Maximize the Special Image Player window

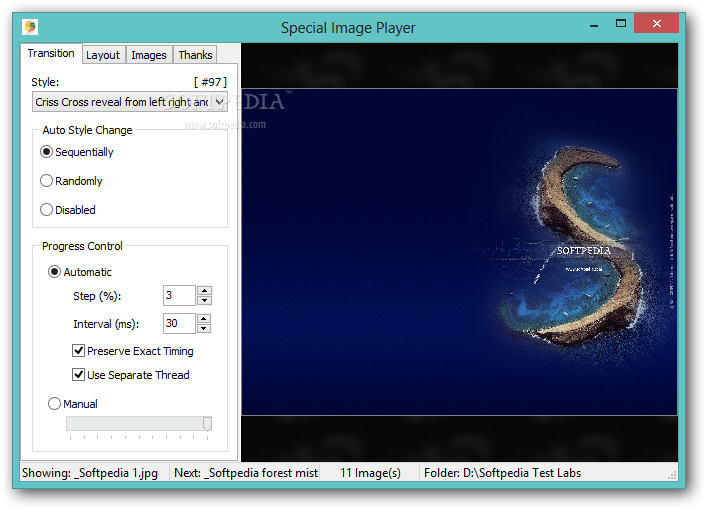pyautogui.click(x=621, y=23)
